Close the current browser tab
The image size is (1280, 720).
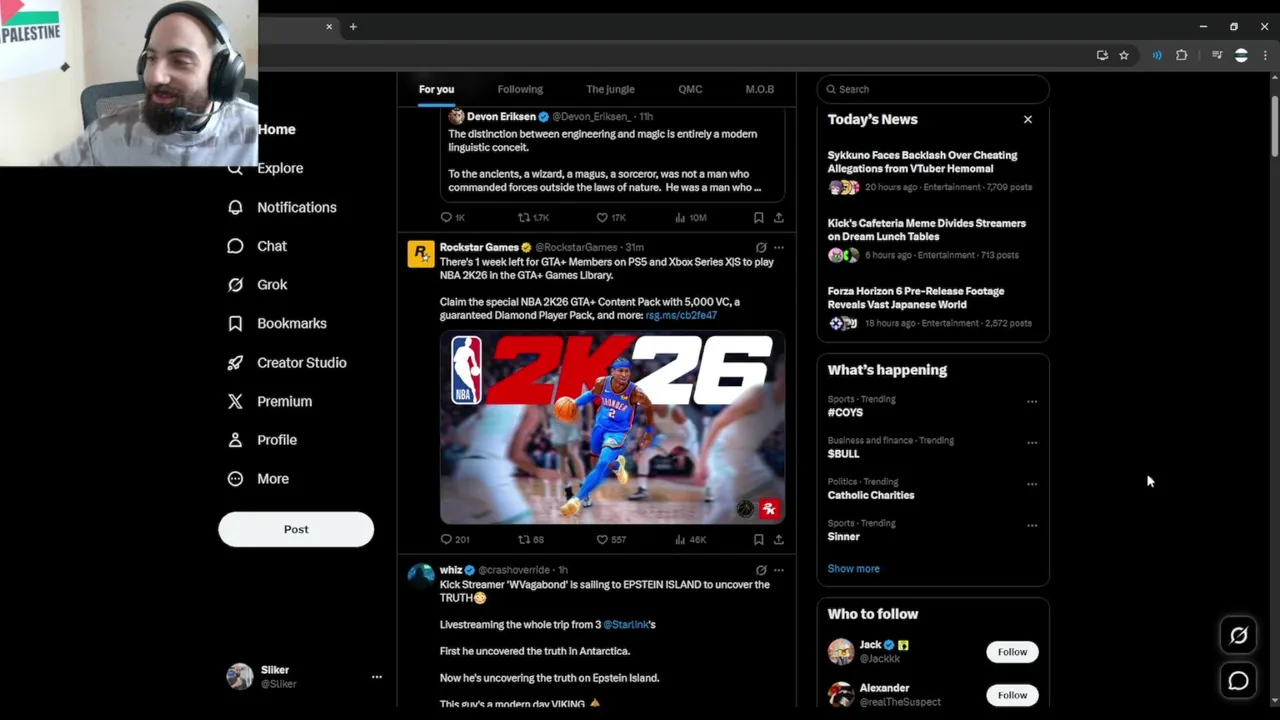coord(329,27)
